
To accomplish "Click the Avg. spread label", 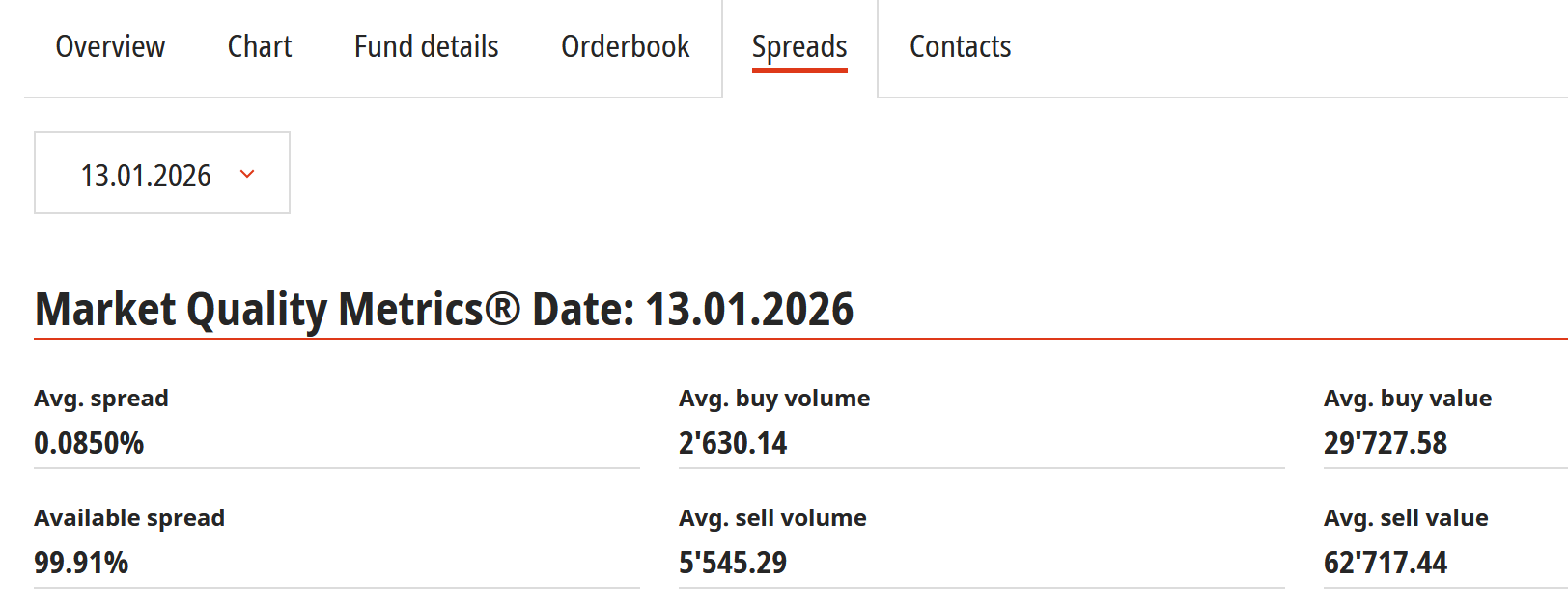I will coord(101,399).
